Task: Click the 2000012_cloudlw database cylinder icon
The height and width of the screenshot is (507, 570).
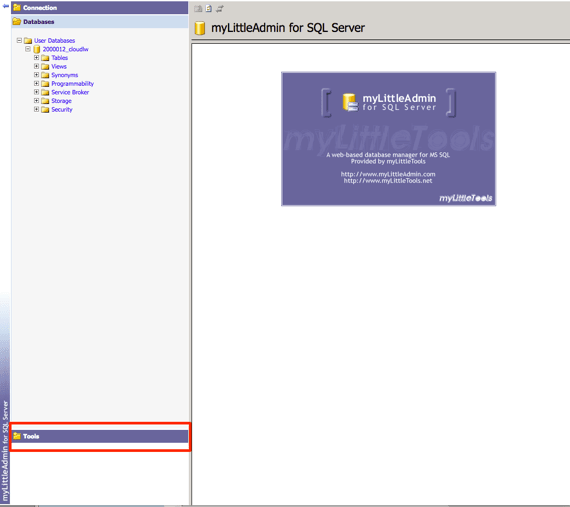Action: [x=36, y=49]
